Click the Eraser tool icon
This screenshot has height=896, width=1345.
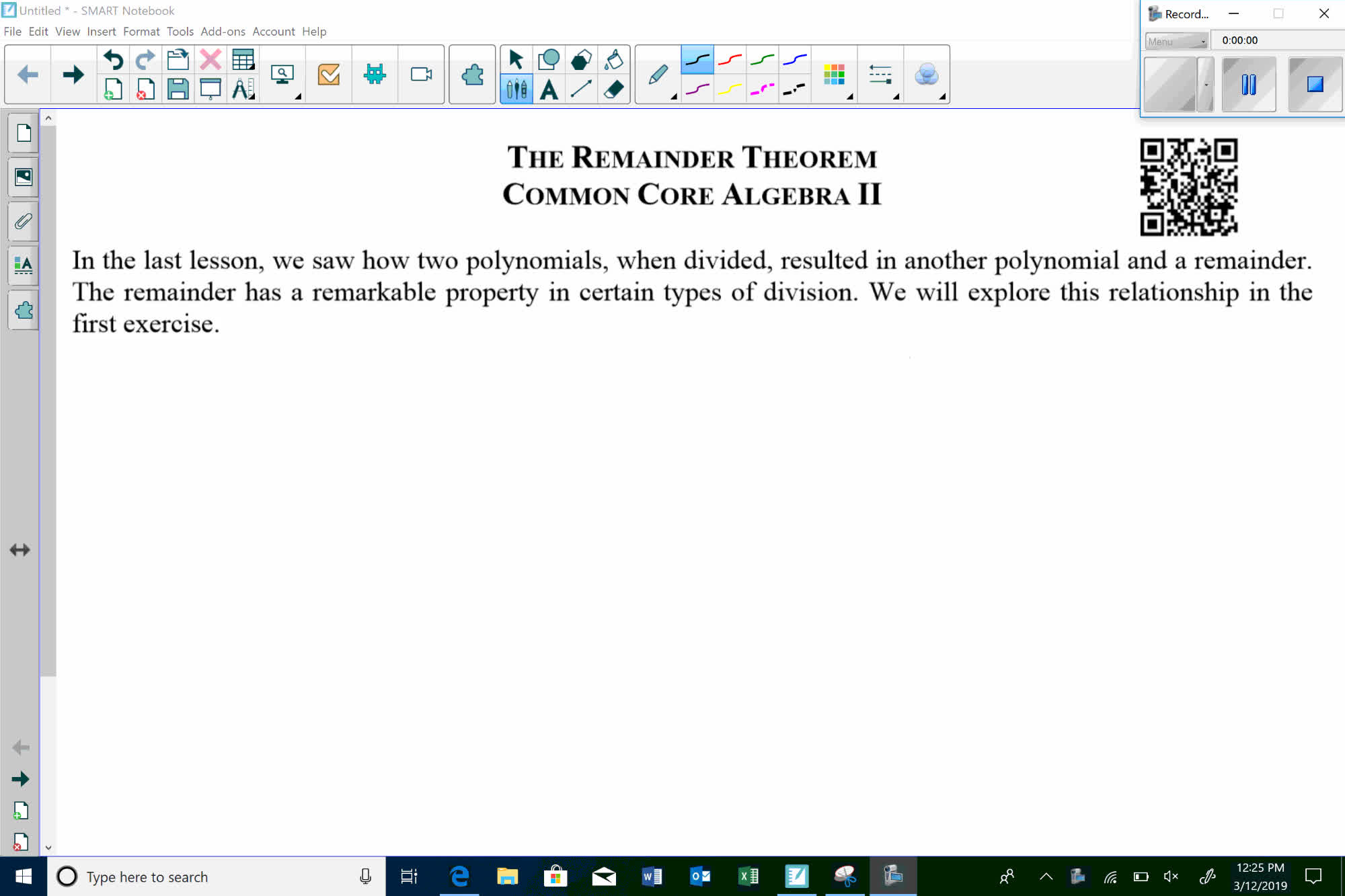pyautogui.click(x=615, y=89)
